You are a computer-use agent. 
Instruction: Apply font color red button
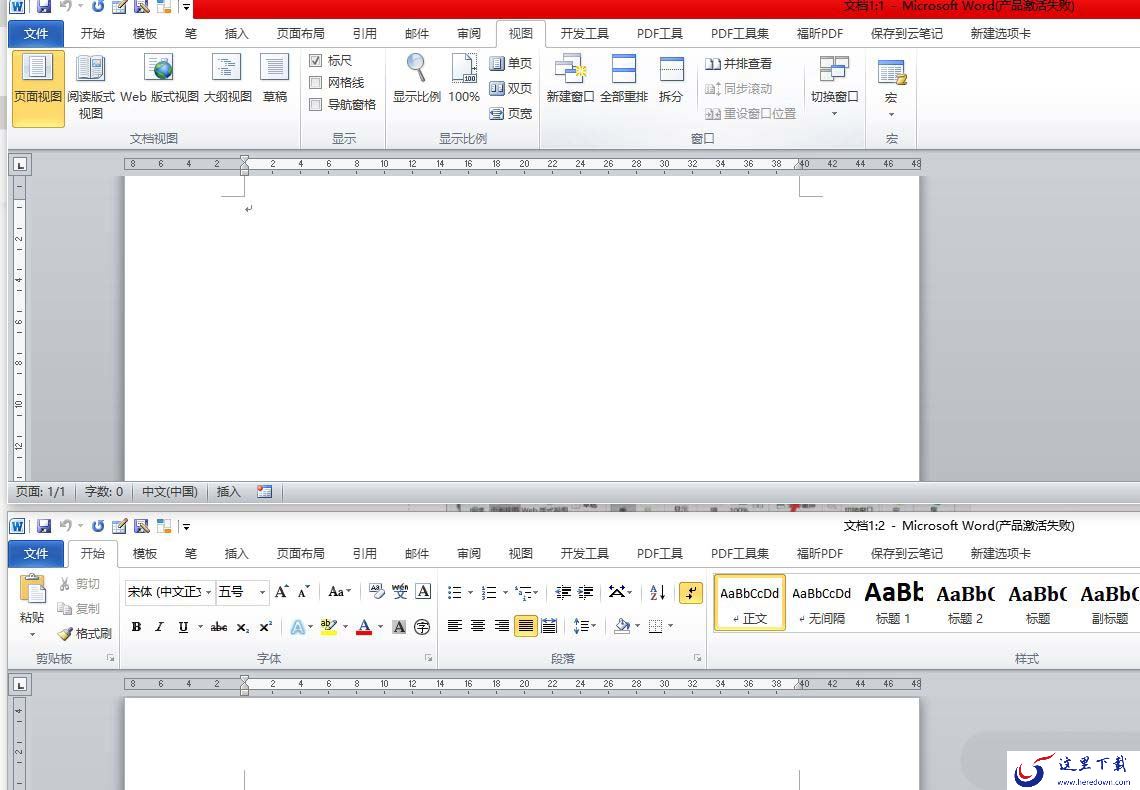click(364, 626)
